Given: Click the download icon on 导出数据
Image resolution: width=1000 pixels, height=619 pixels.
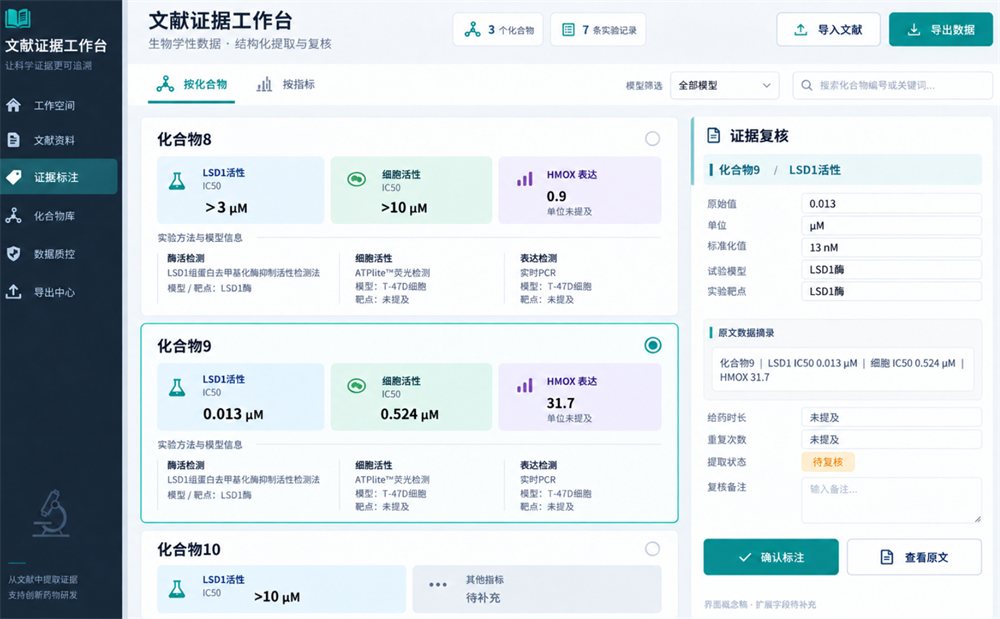Looking at the screenshot, I should [x=913, y=29].
